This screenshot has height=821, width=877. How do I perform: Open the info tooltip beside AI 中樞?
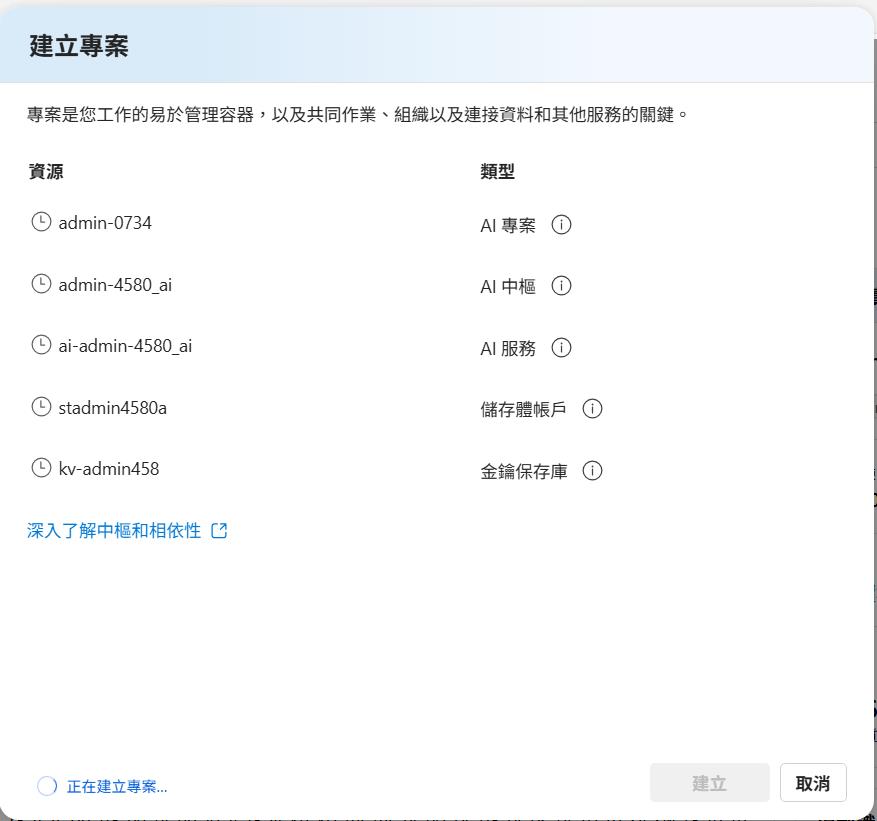[562, 286]
